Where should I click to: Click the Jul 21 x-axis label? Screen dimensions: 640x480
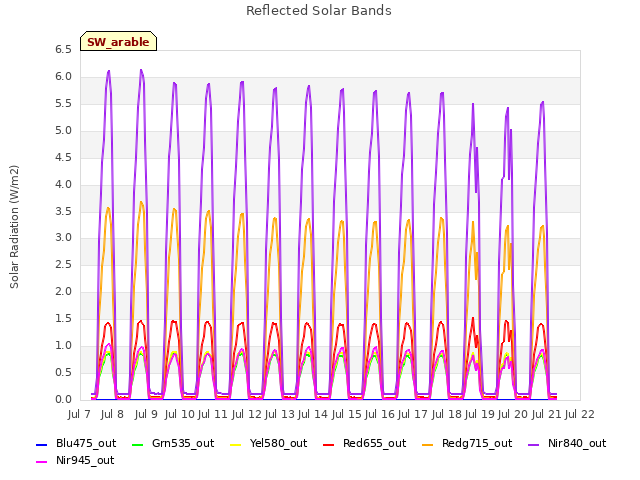(547, 414)
